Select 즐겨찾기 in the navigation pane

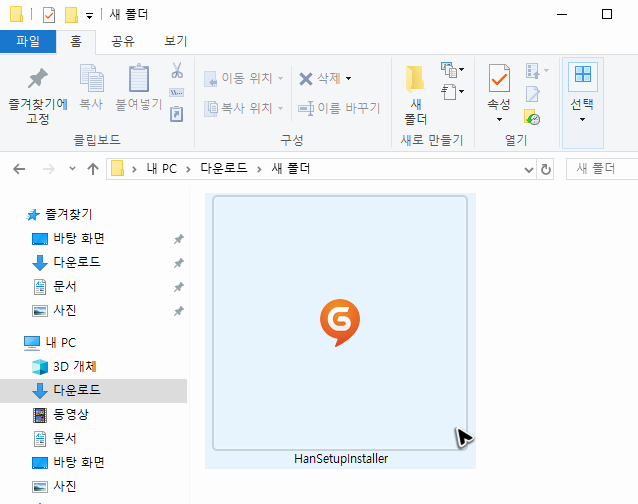point(69,214)
